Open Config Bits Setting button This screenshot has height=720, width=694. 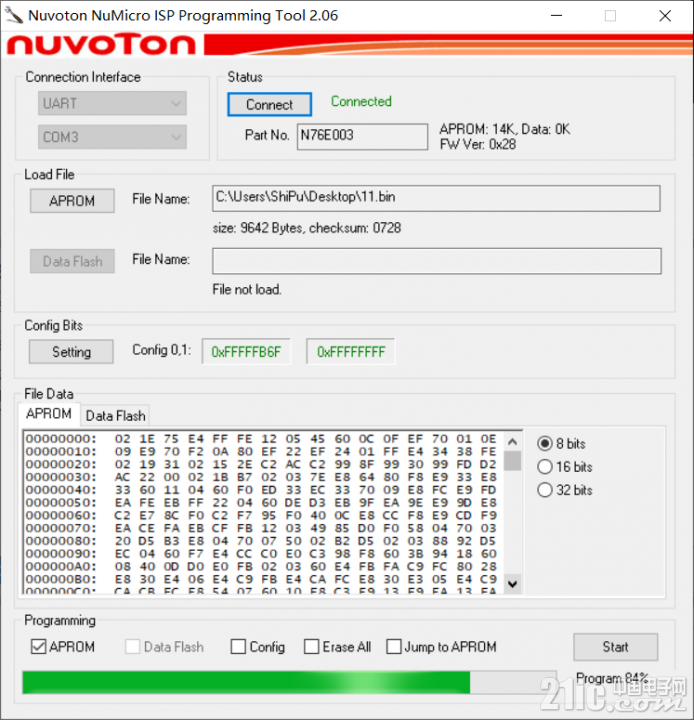pyautogui.click(x=71, y=352)
